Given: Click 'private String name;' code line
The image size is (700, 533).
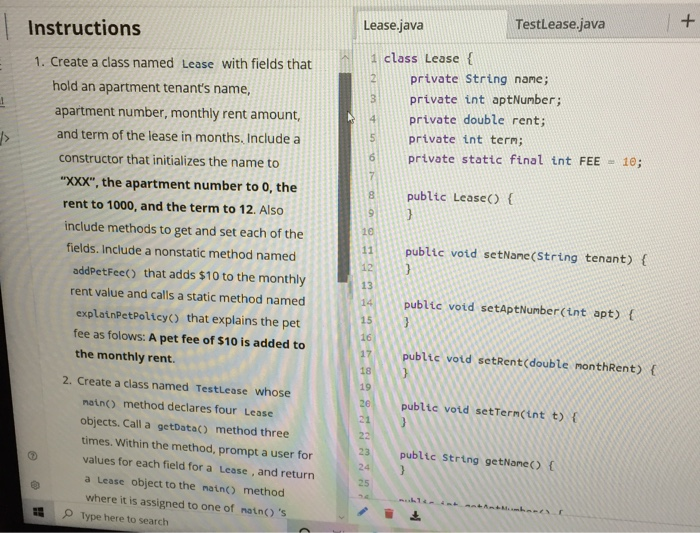Looking at the screenshot, I should (x=479, y=79).
